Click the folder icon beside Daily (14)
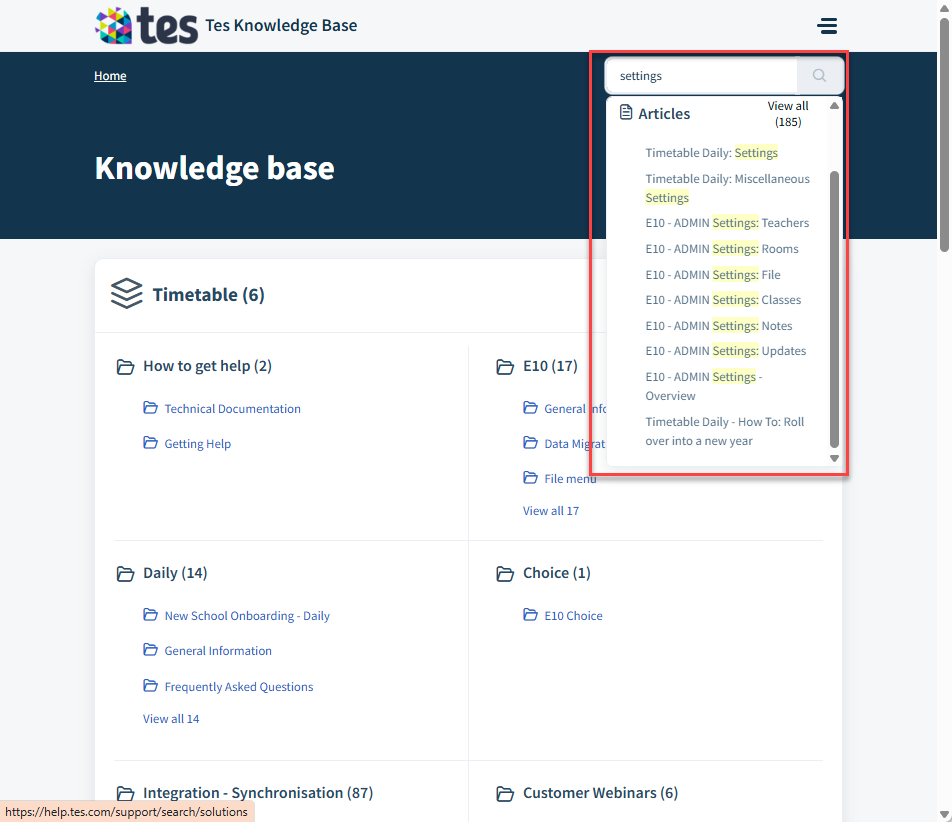952x822 pixels. tap(125, 574)
